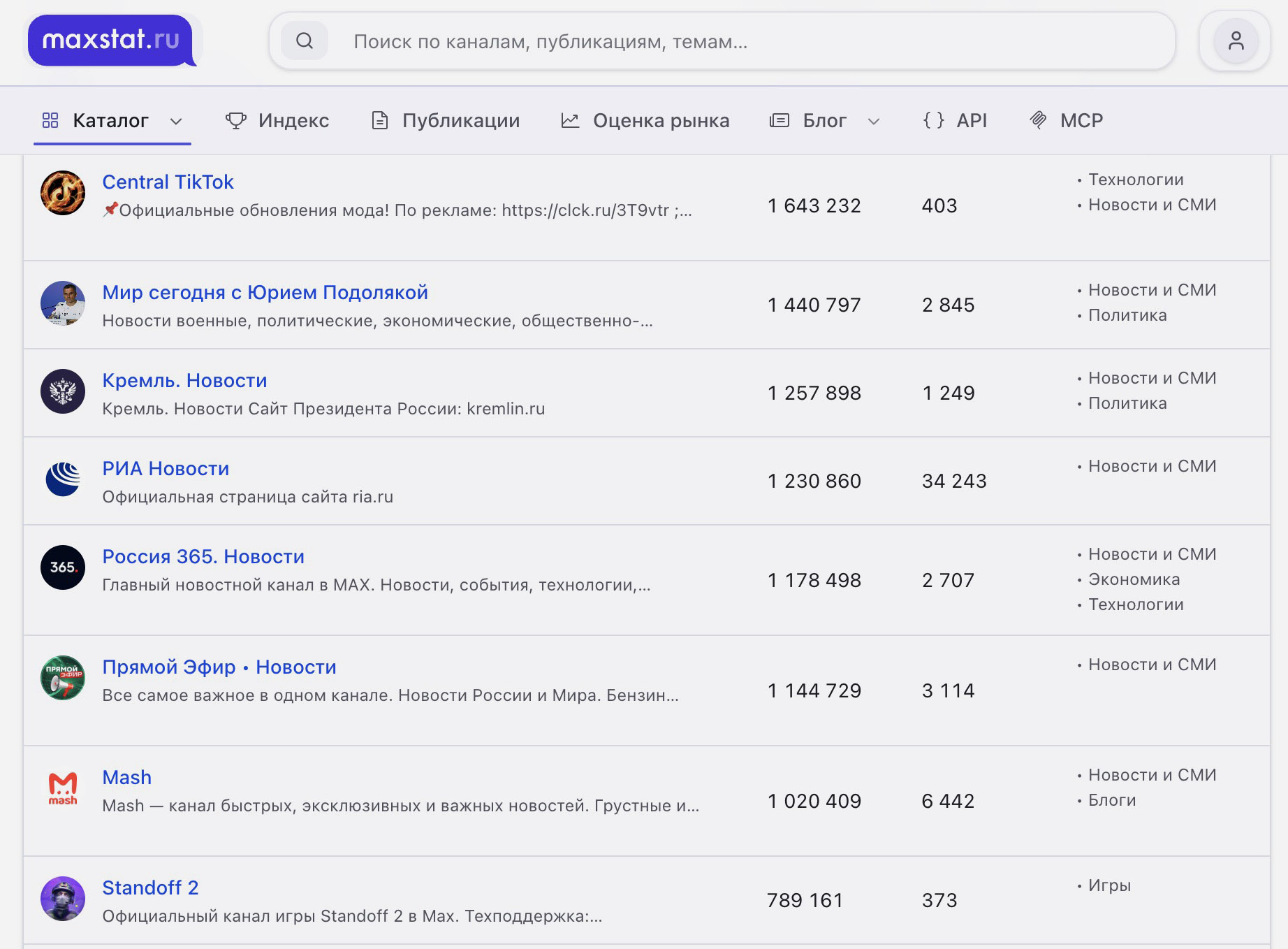The width and height of the screenshot is (1288, 949).
Task: Click subscriber count 1 144 729
Action: point(814,690)
